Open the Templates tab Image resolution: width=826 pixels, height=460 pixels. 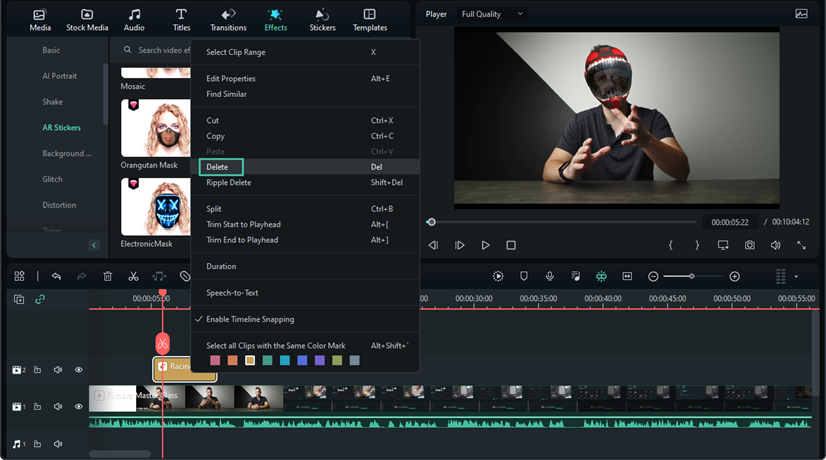pyautogui.click(x=370, y=20)
